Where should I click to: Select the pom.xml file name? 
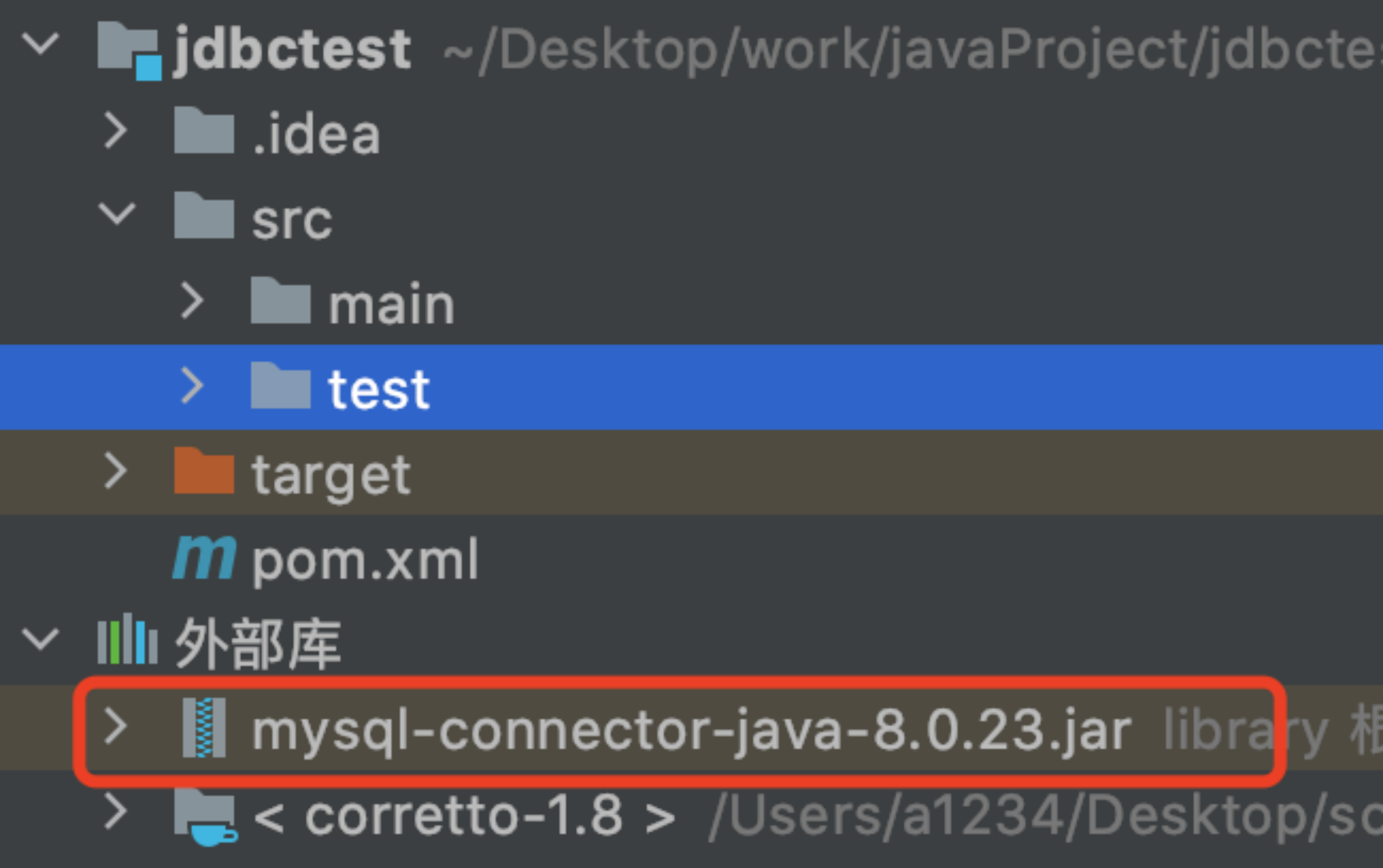coord(365,561)
